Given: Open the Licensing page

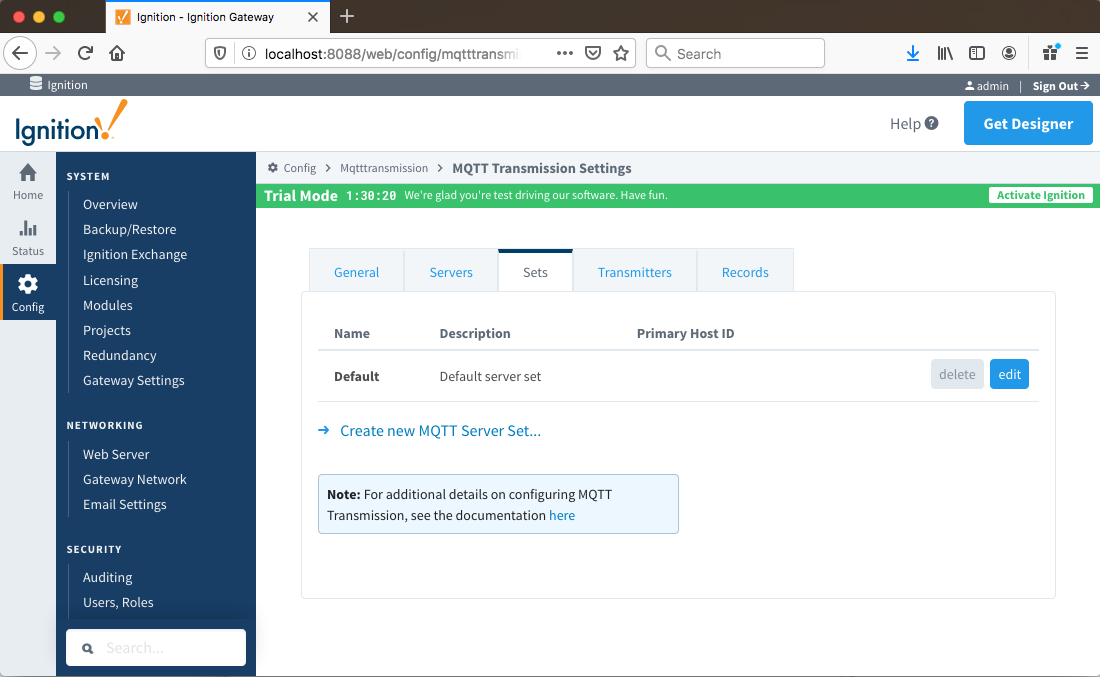Looking at the screenshot, I should click(x=110, y=280).
